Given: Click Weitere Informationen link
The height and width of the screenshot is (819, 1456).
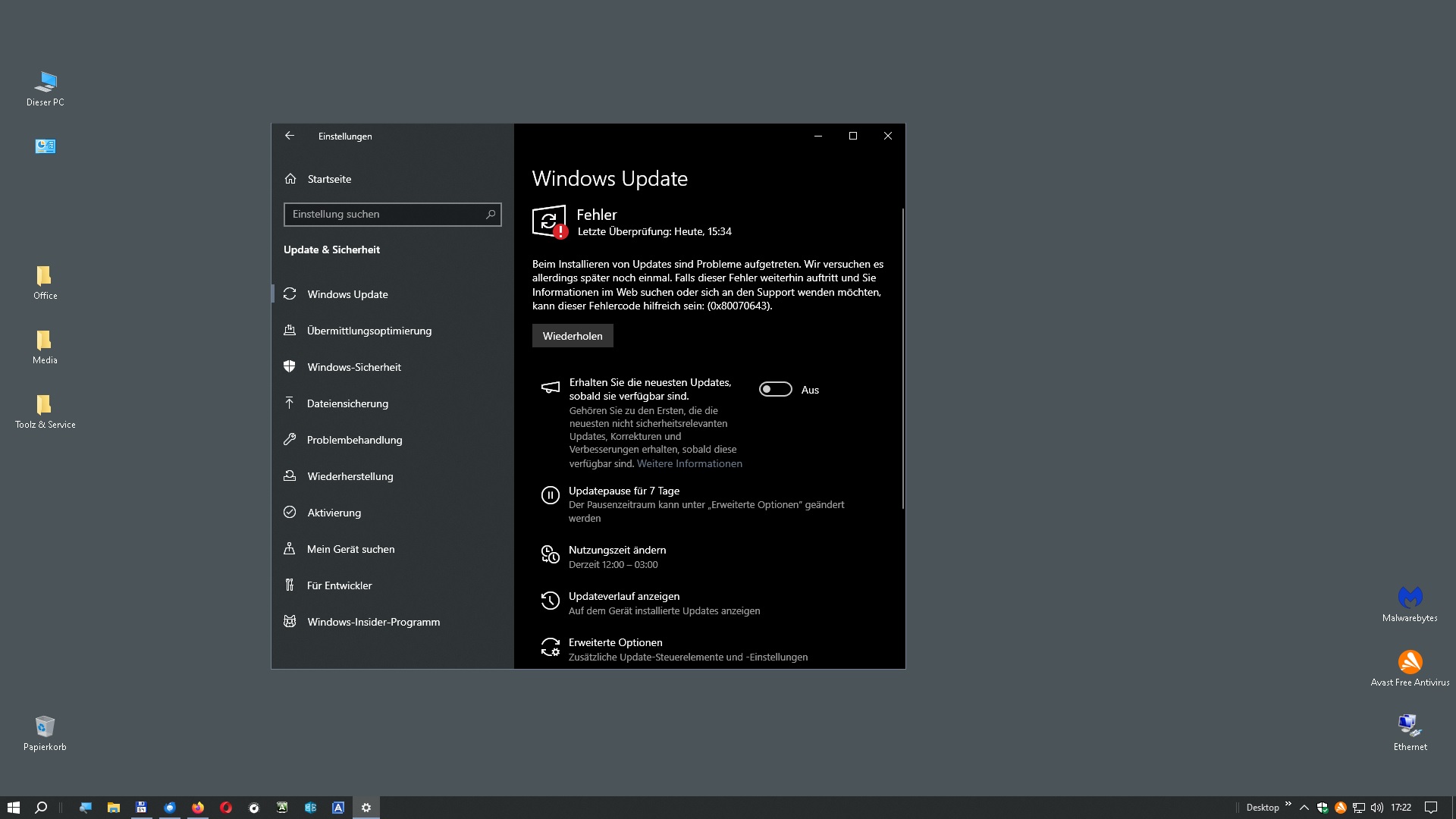Looking at the screenshot, I should 690,463.
